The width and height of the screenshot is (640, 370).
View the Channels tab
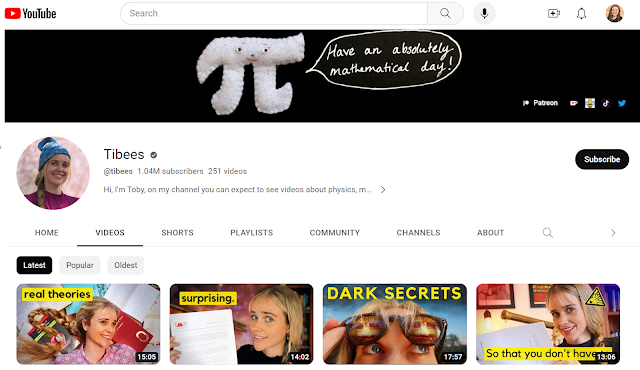click(418, 233)
